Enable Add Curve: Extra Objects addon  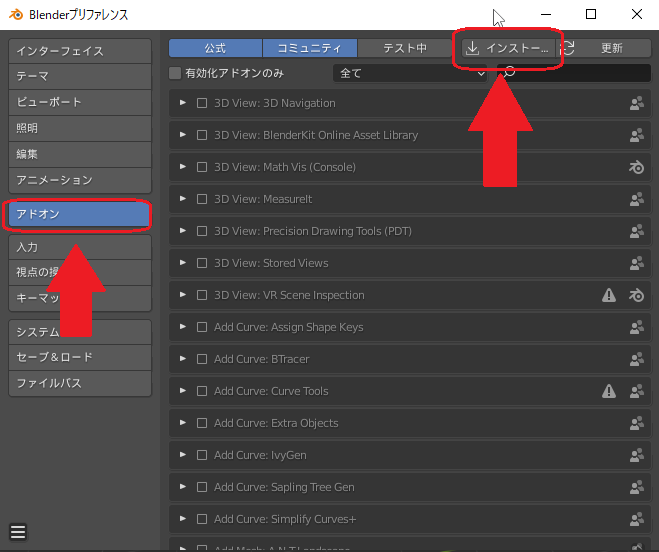coord(202,423)
